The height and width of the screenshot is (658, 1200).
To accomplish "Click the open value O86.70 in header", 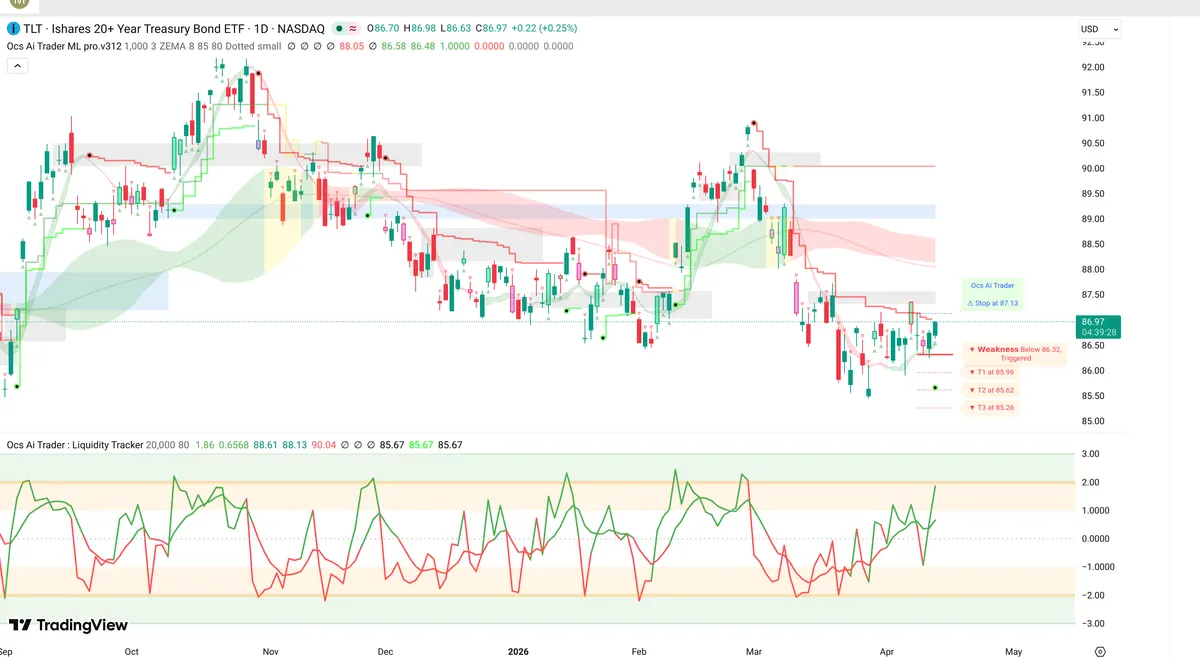I will (x=383, y=30).
